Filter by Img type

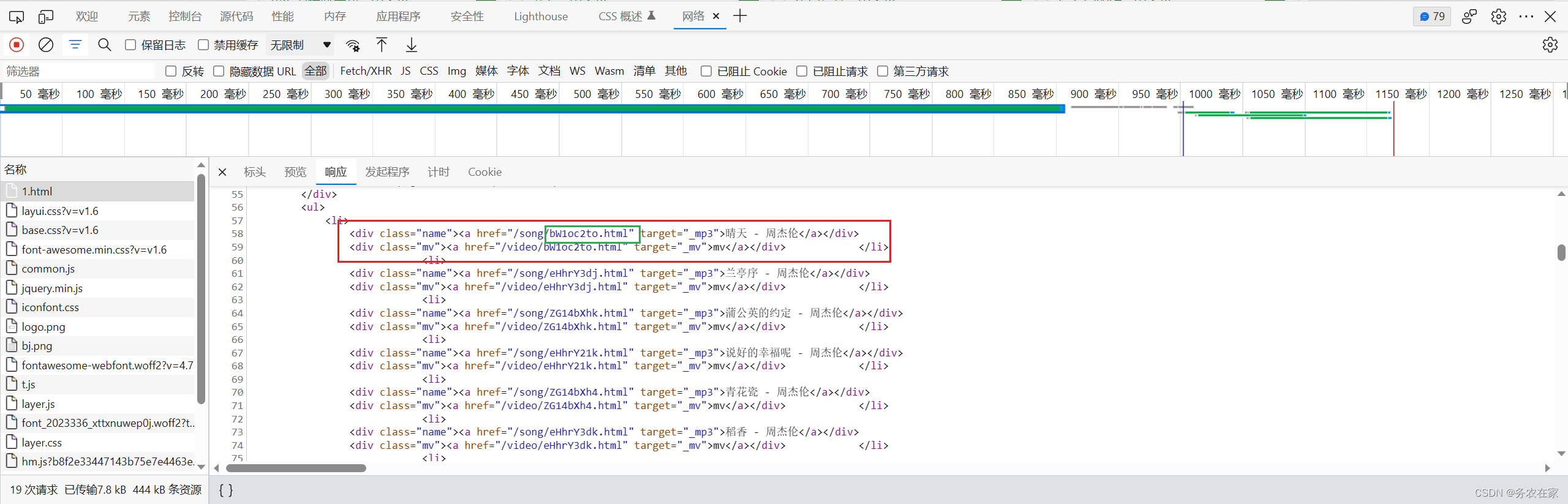[x=456, y=71]
